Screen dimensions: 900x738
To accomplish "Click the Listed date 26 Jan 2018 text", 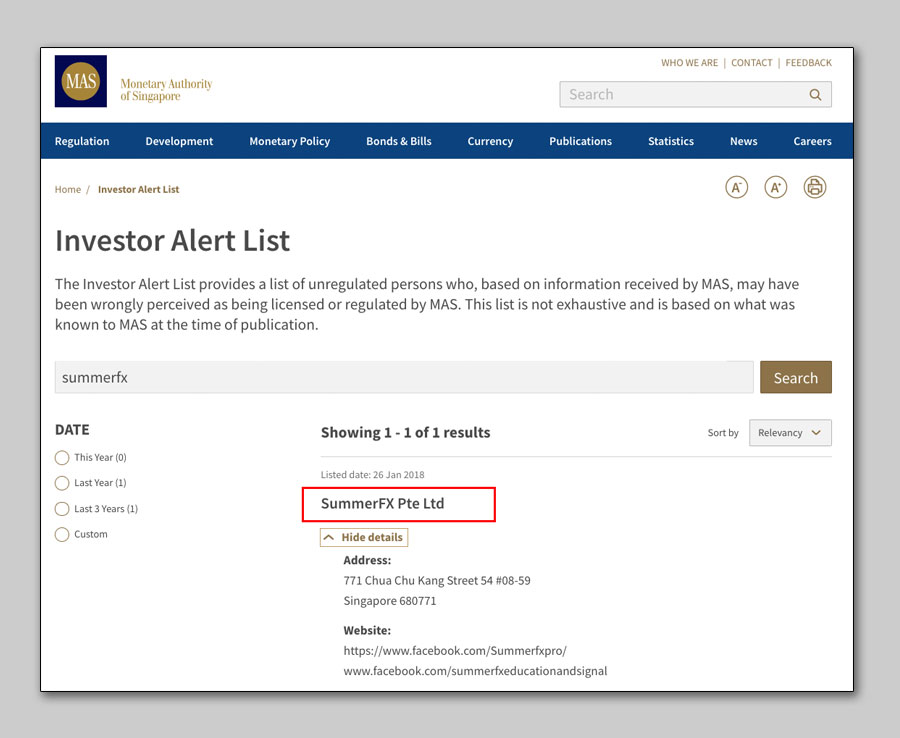I will (x=373, y=475).
